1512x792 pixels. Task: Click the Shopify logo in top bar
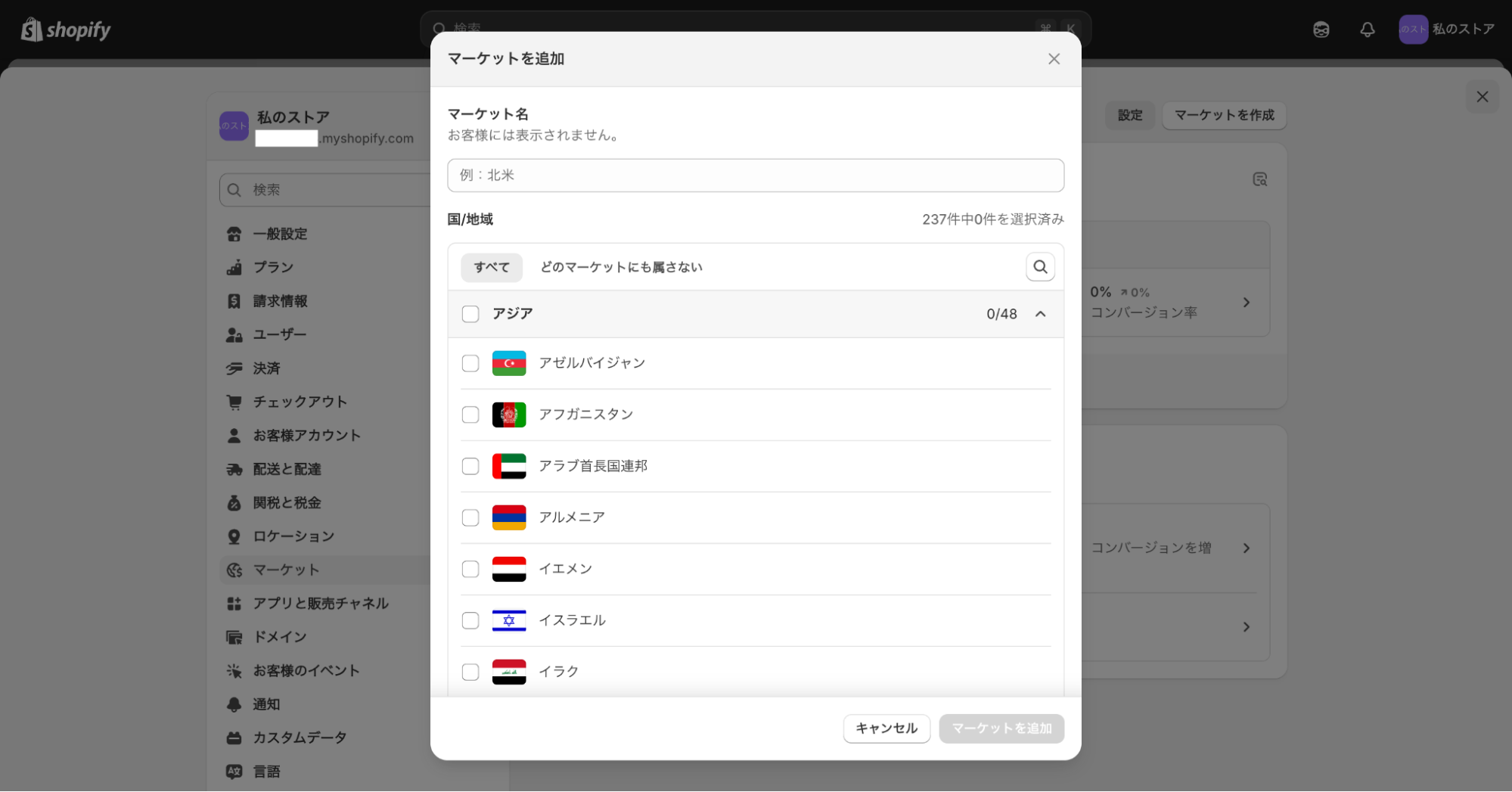point(66,30)
